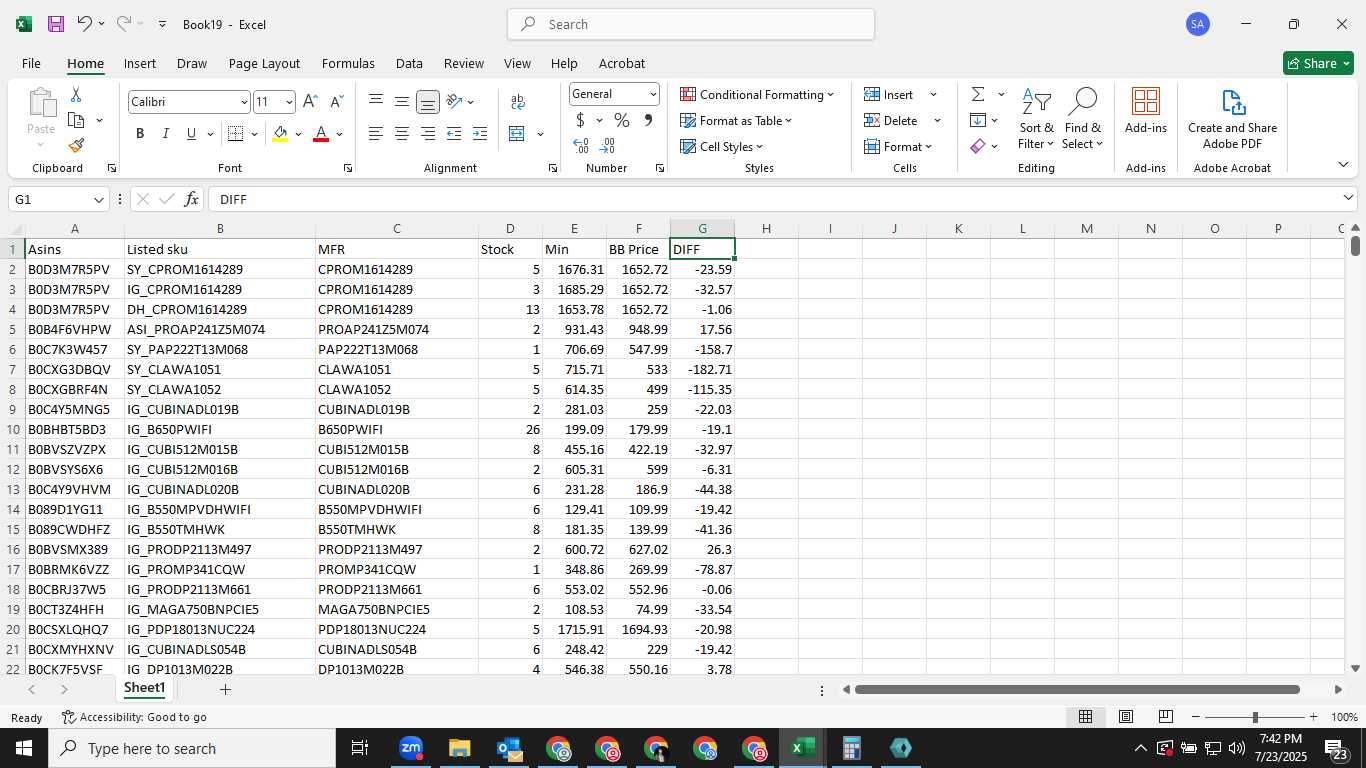
Task: Open Sort & Filter options
Action: pos(1036,119)
